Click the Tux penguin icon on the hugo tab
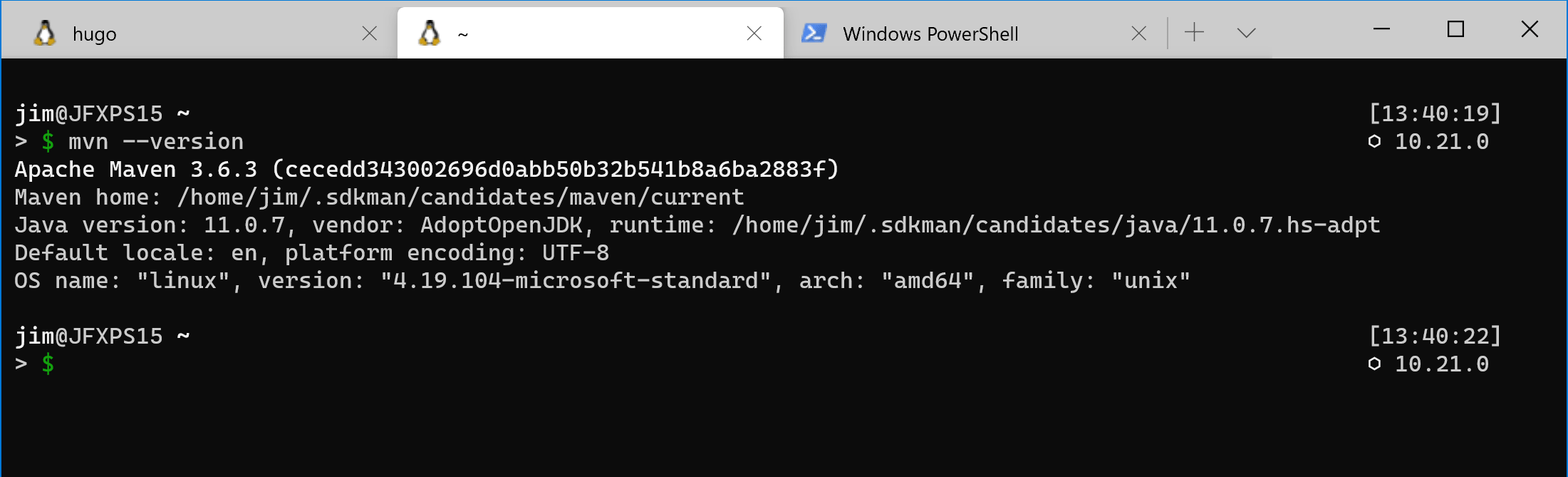This screenshot has height=477, width=1568. (x=46, y=32)
